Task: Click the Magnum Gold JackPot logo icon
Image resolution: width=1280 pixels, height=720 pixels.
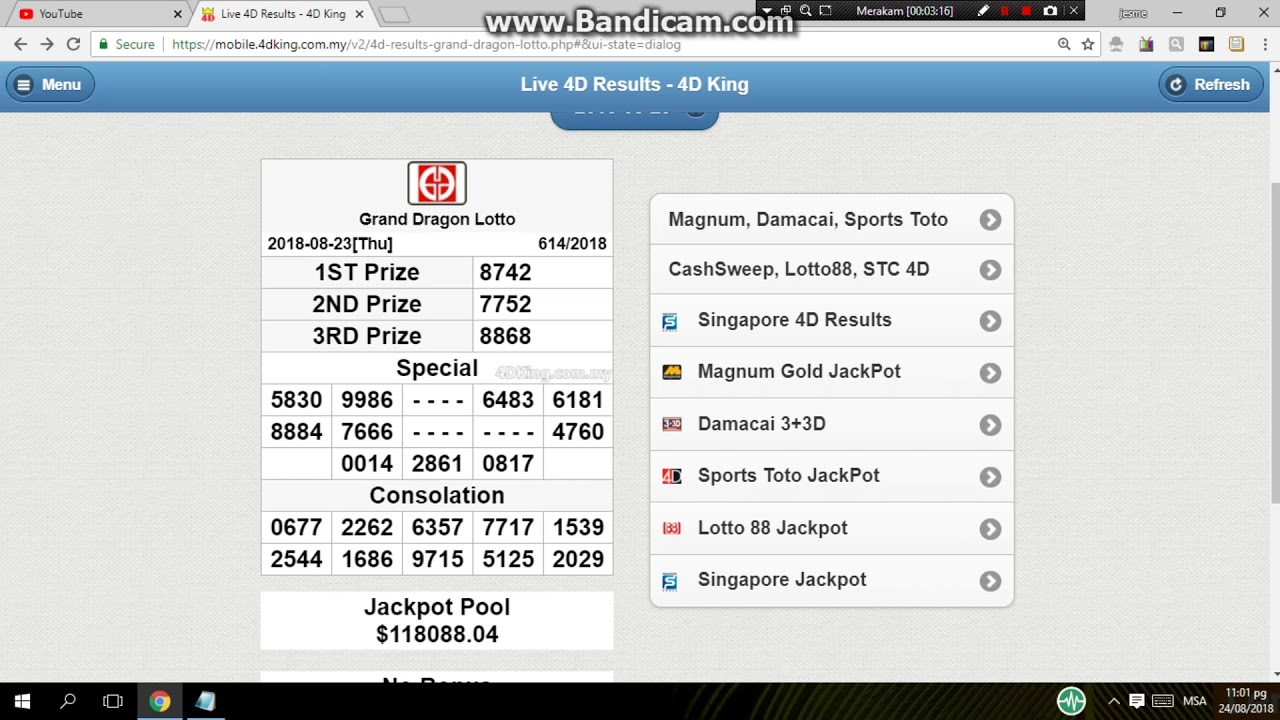Action: click(672, 372)
